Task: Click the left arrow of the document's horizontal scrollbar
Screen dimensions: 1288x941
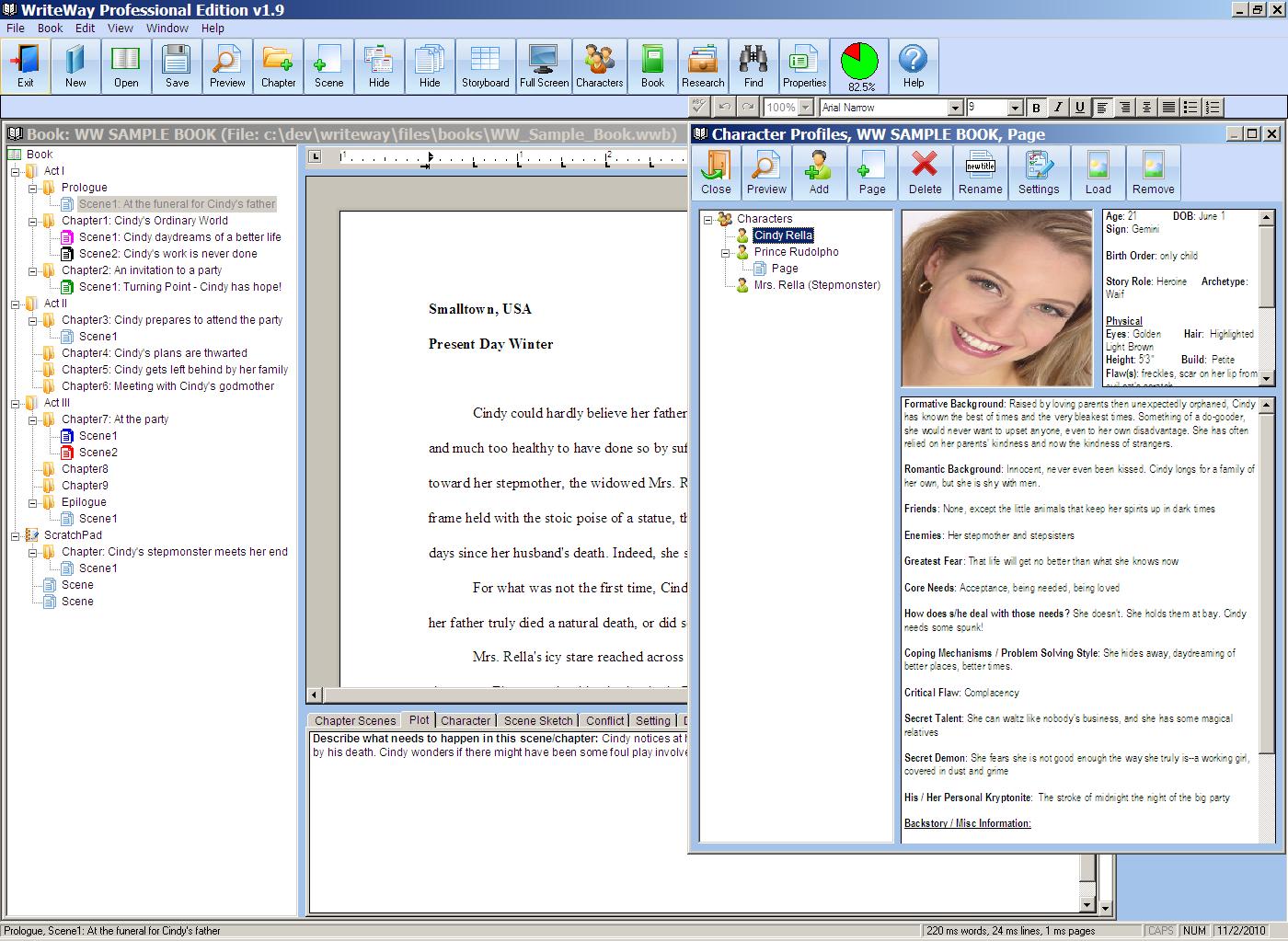Action: point(315,694)
